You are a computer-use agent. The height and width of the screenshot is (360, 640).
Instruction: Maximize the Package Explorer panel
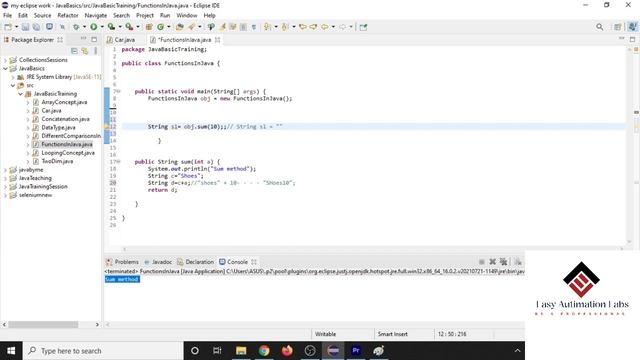tap(94, 39)
